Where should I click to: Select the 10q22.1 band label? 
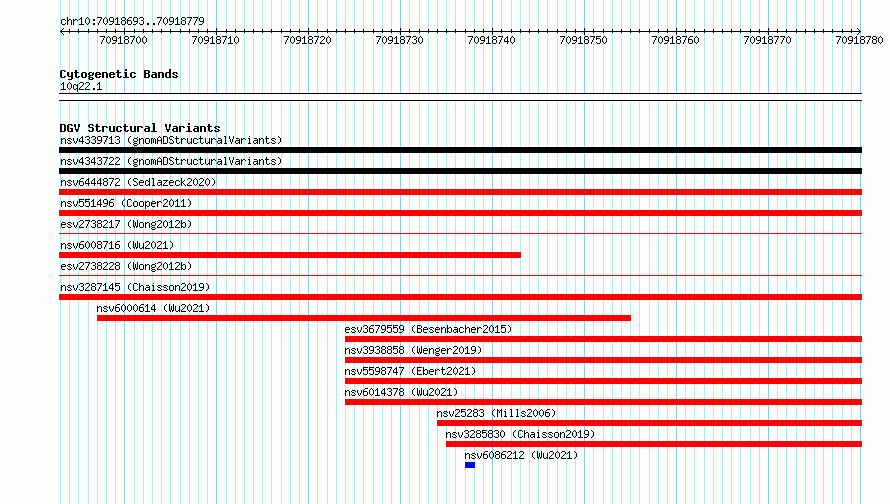[81, 86]
